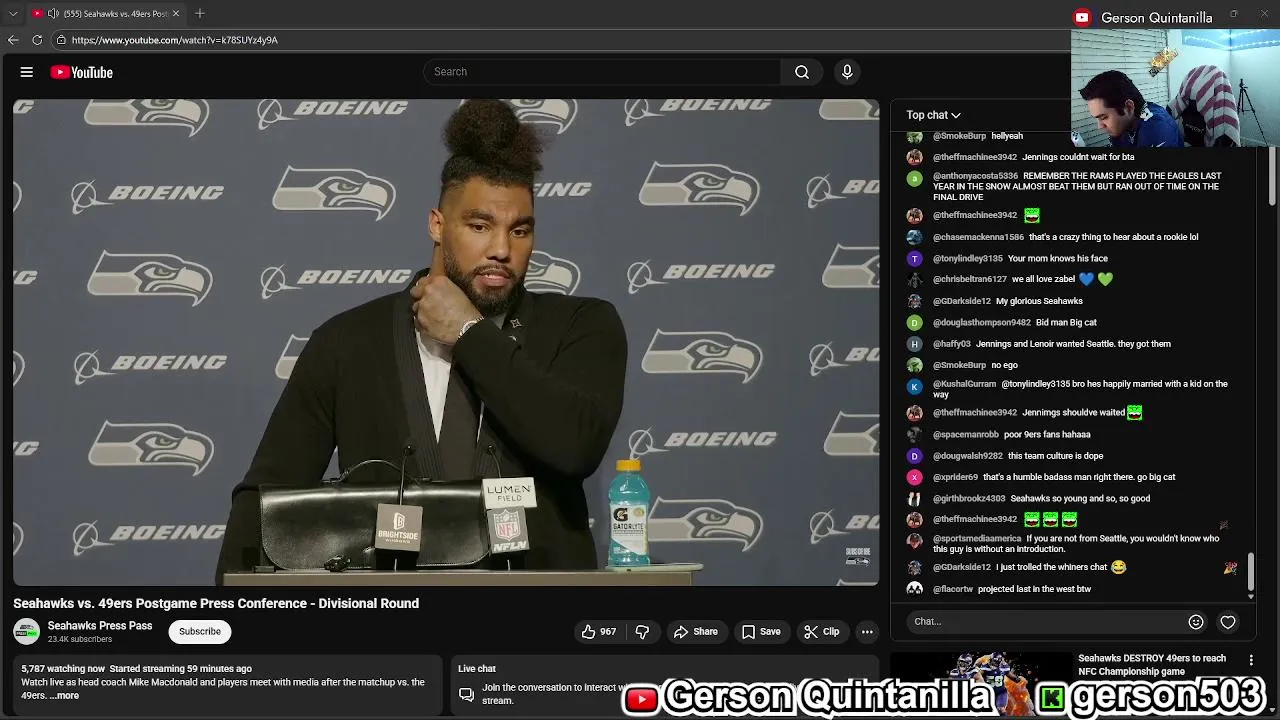This screenshot has width=1280, height=720.
Task: Go back in the browser
Action: pos(13,40)
